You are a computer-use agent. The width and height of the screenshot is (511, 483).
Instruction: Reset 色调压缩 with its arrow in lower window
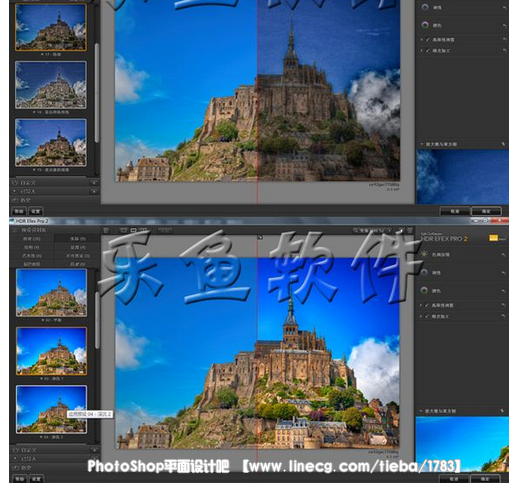[x=503, y=254]
